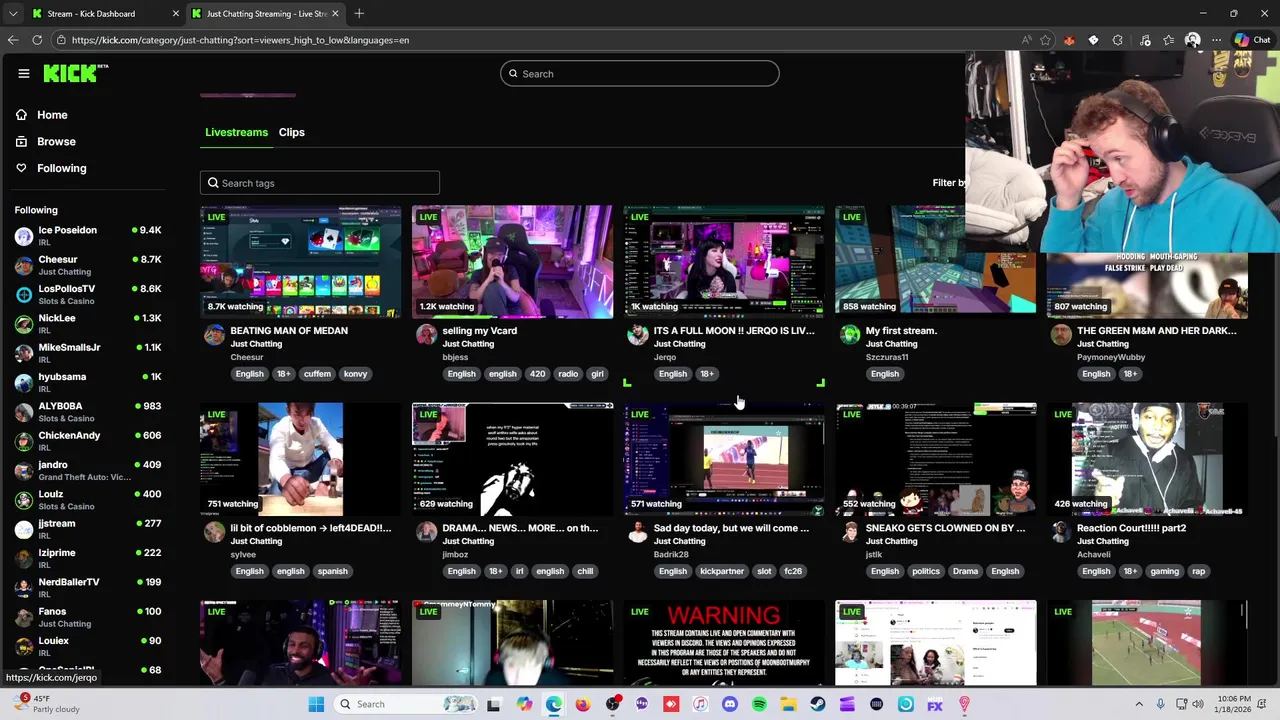
Task: Open the tab actions dropdown arrow
Action: coord(12,13)
